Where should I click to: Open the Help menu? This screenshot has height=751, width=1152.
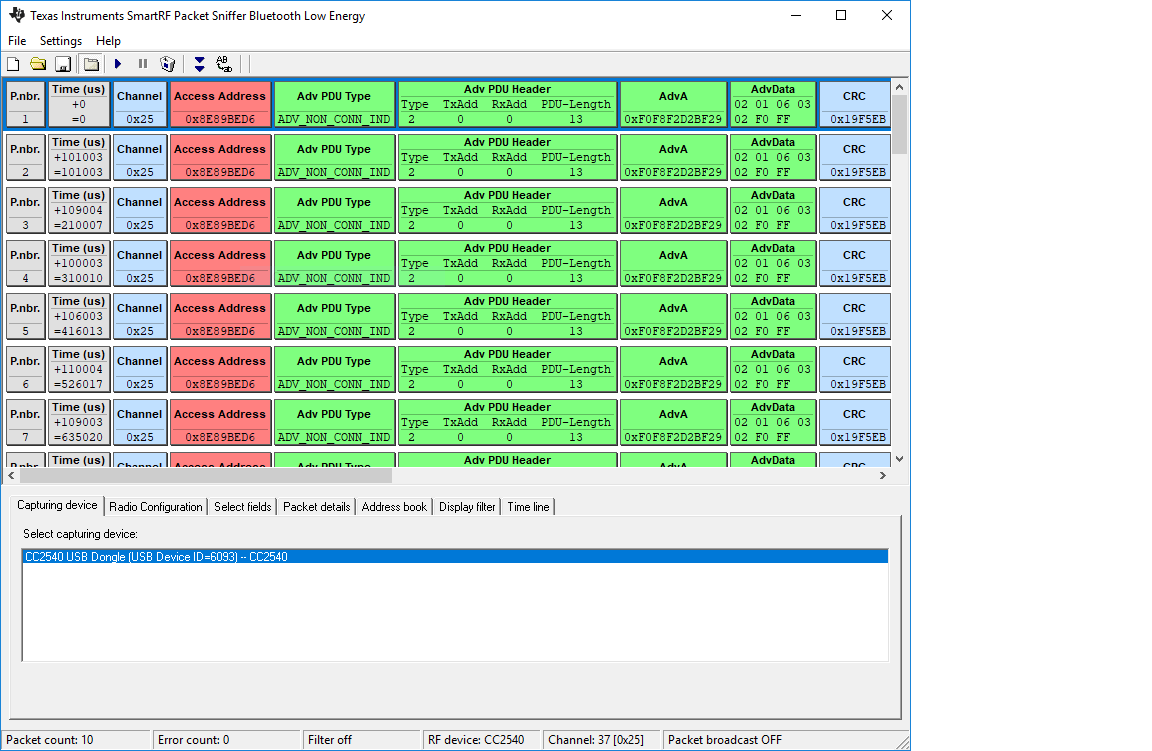tap(108, 40)
